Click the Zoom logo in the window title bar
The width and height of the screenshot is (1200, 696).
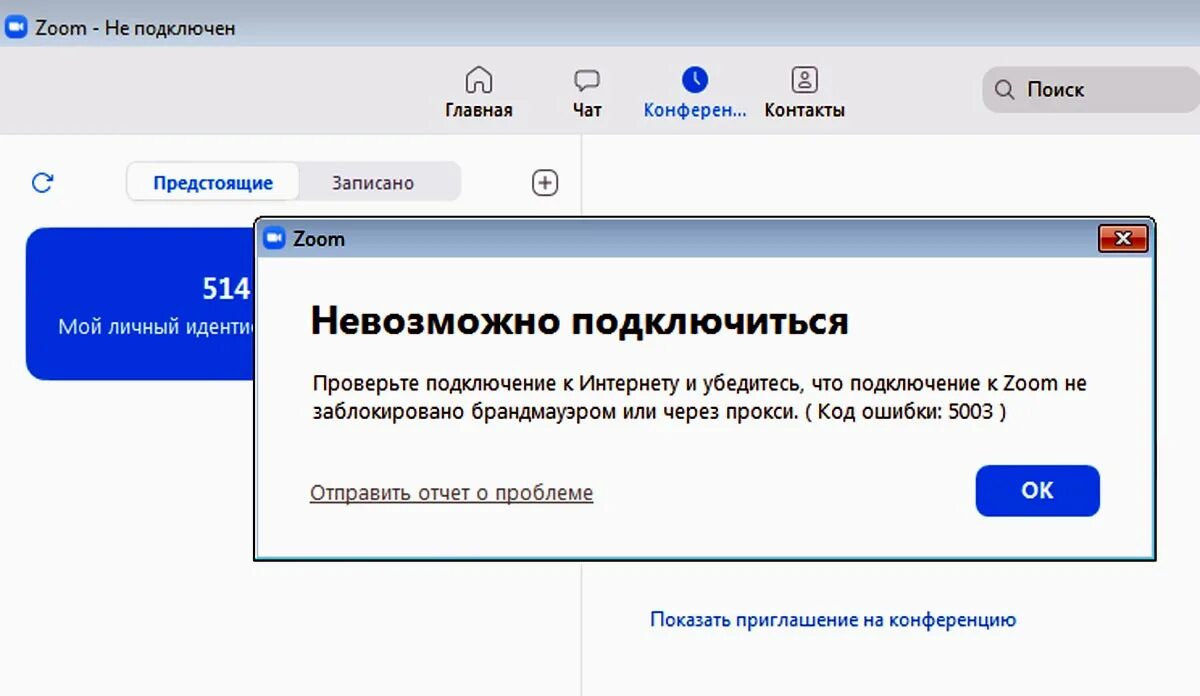click(14, 27)
